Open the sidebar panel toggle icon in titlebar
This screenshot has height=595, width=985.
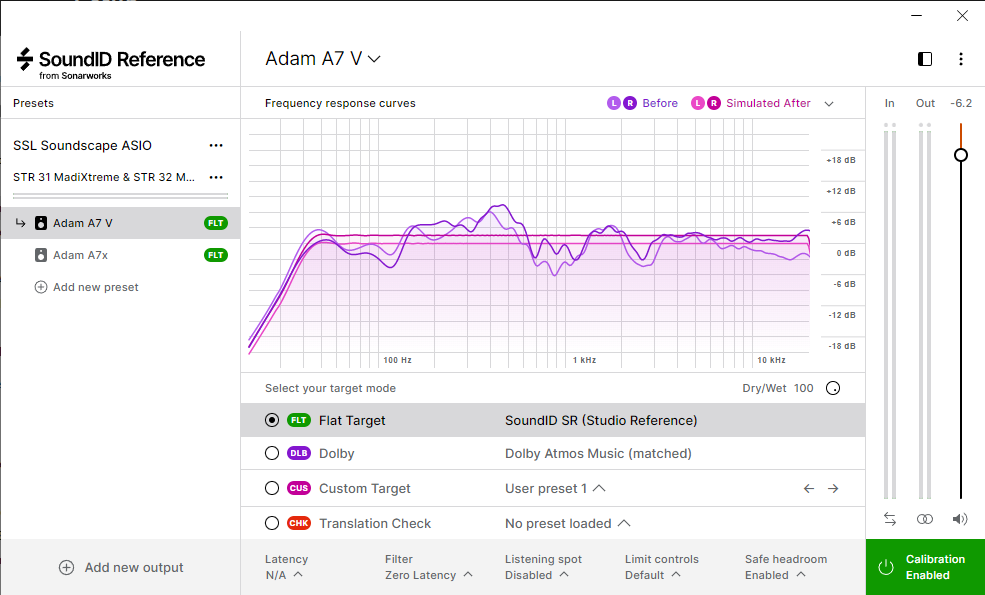click(924, 59)
